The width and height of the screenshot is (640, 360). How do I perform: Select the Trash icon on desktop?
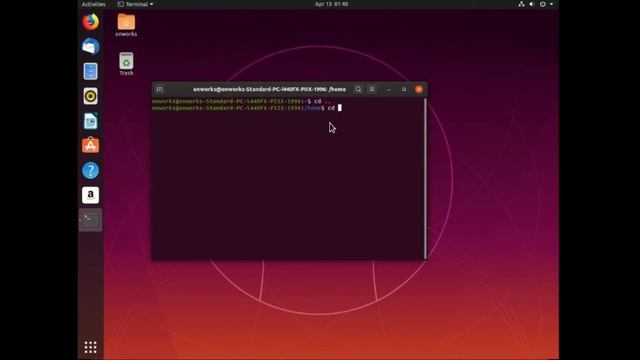[x=126, y=64]
